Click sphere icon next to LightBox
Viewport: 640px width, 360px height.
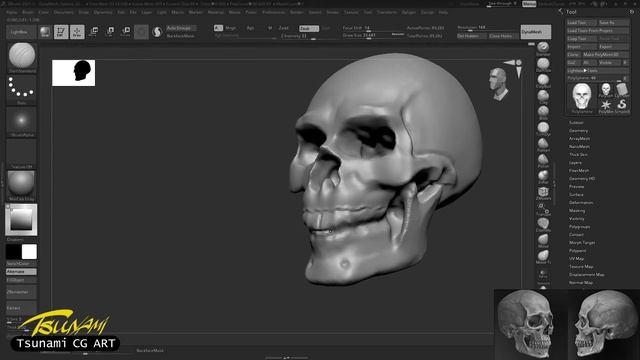[45, 32]
